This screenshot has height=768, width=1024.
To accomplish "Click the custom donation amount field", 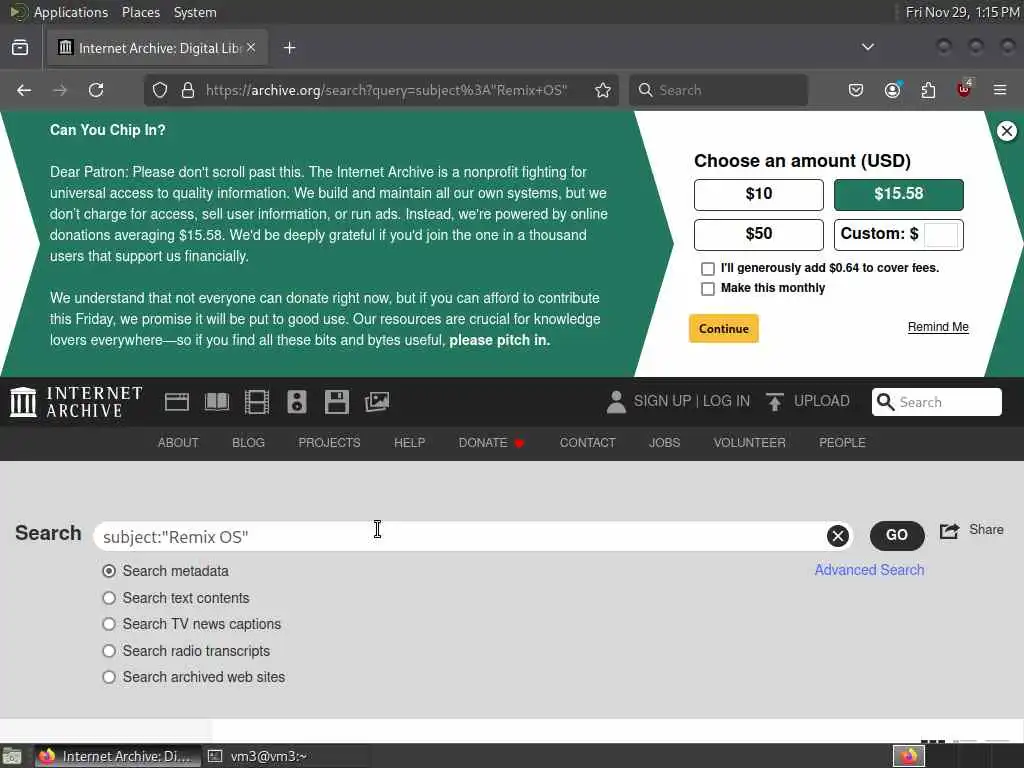I will point(941,234).
